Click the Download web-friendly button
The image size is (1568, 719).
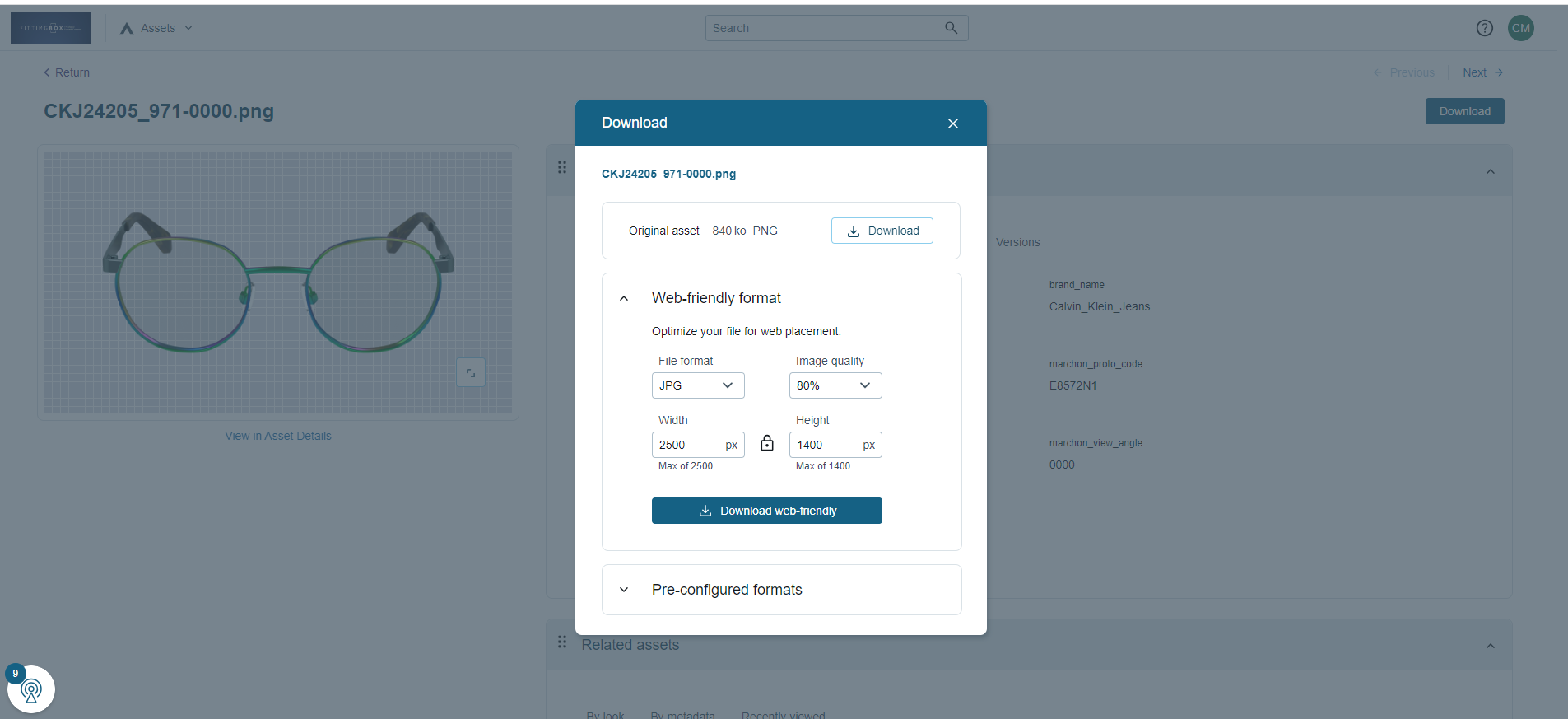(x=766, y=511)
